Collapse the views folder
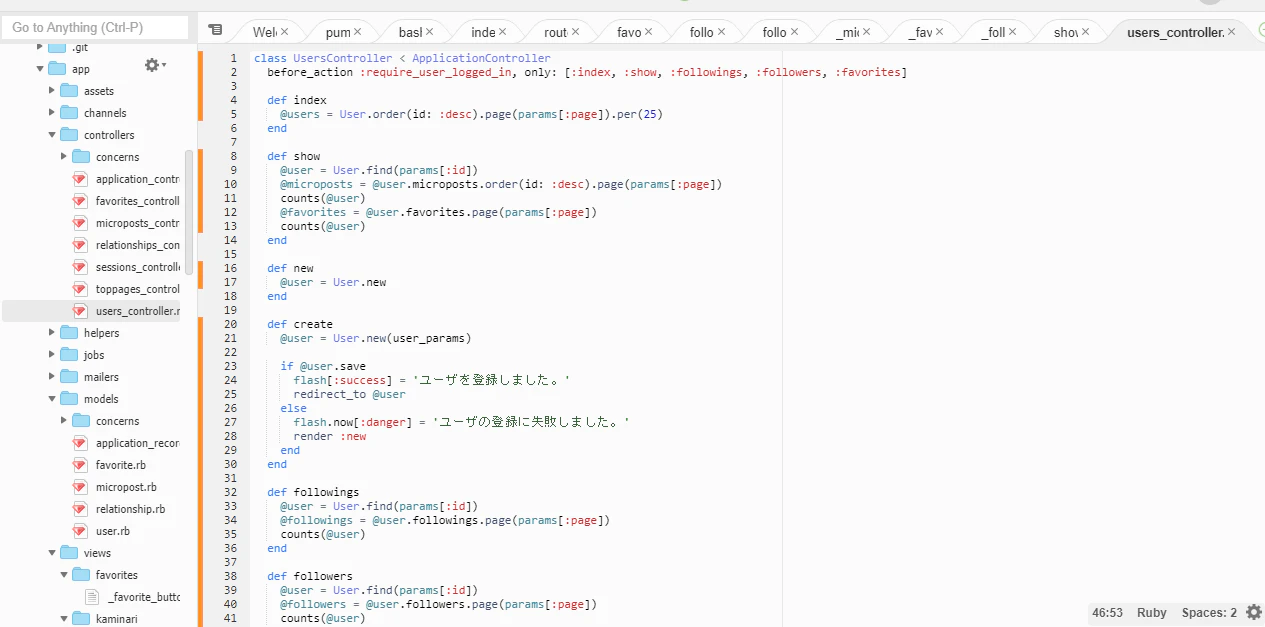Image resolution: width=1265 pixels, height=627 pixels. click(x=52, y=553)
